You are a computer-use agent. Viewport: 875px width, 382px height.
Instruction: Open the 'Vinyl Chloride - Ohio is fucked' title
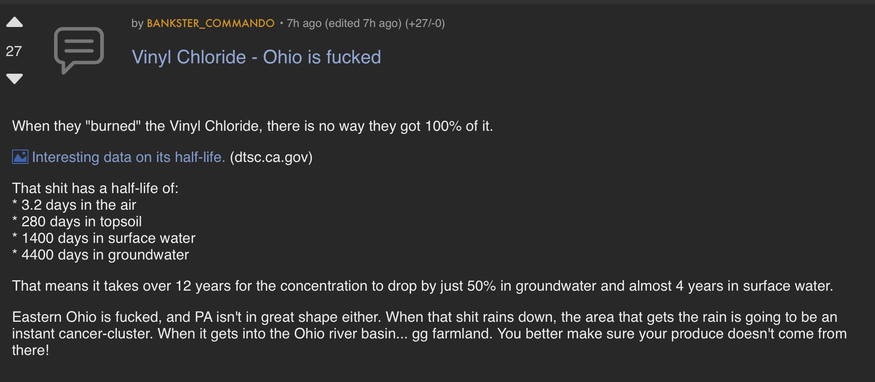coord(256,57)
